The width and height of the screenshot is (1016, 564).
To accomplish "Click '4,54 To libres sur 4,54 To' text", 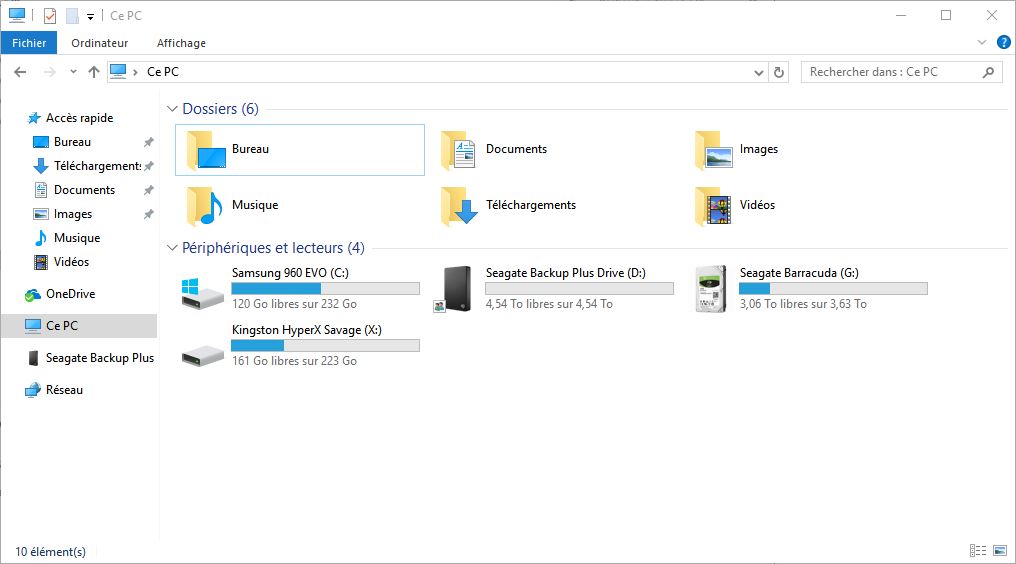I will [549, 304].
